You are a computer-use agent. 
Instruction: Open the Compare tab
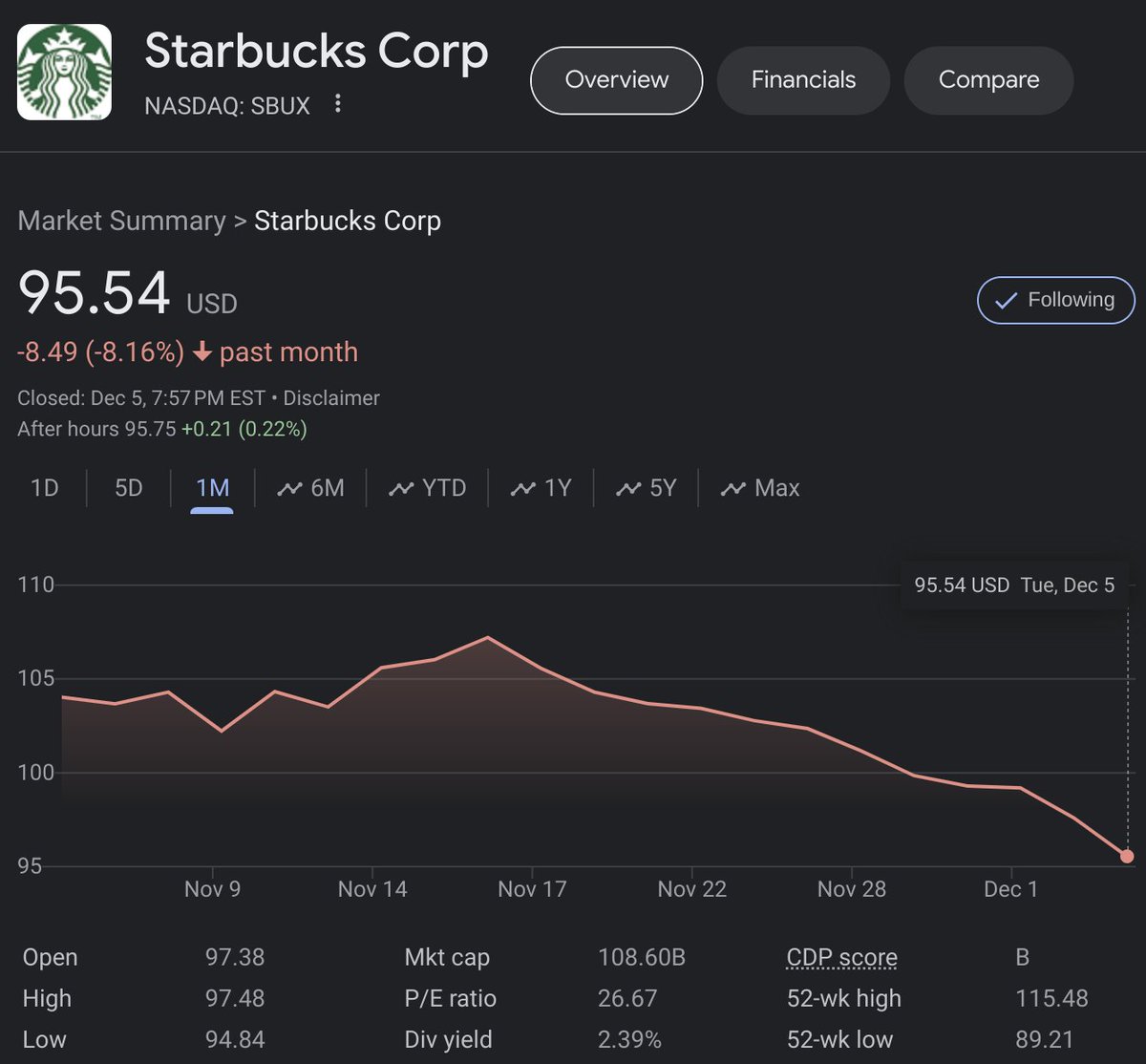(x=988, y=80)
